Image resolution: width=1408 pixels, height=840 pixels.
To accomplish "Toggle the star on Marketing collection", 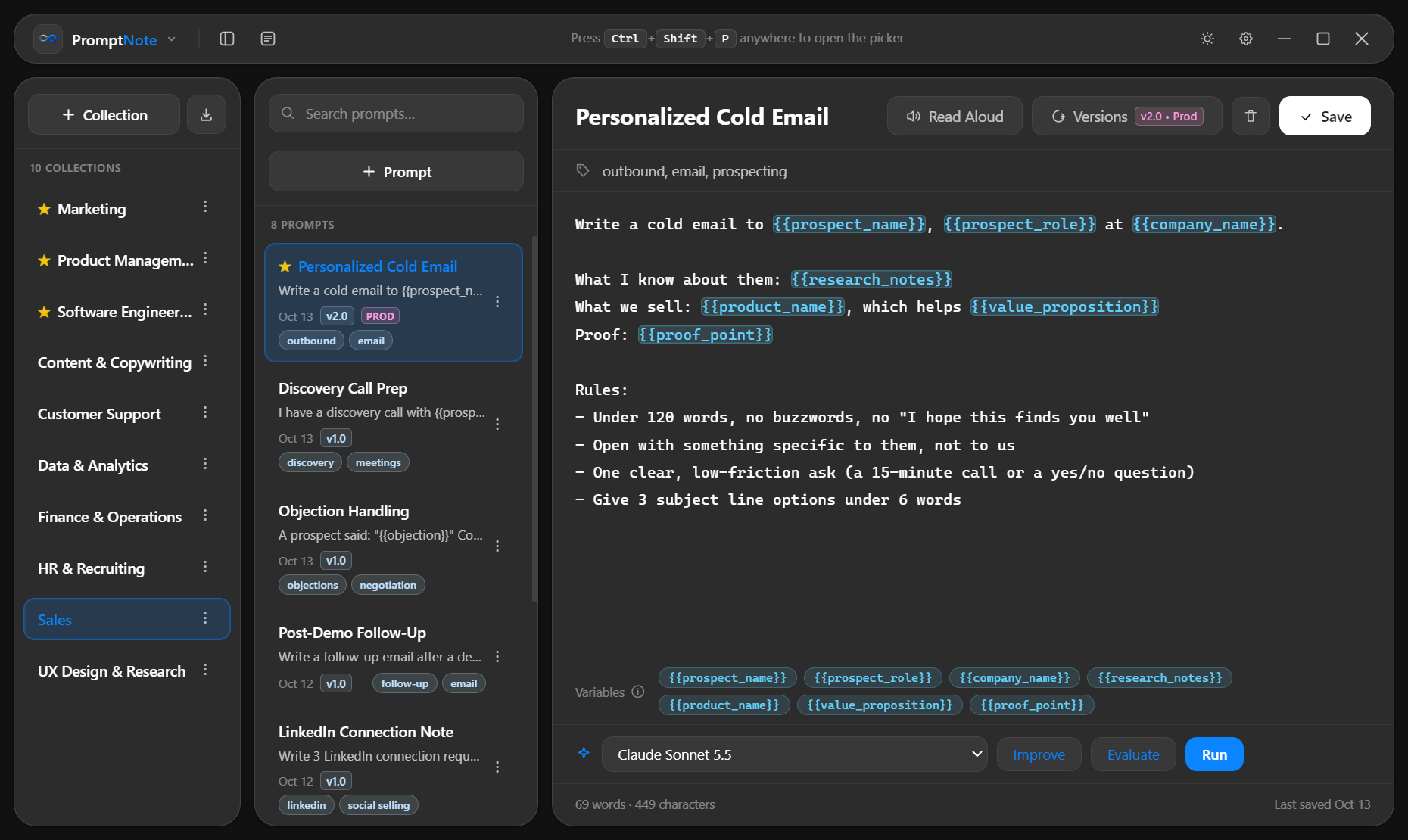I will tap(45, 209).
